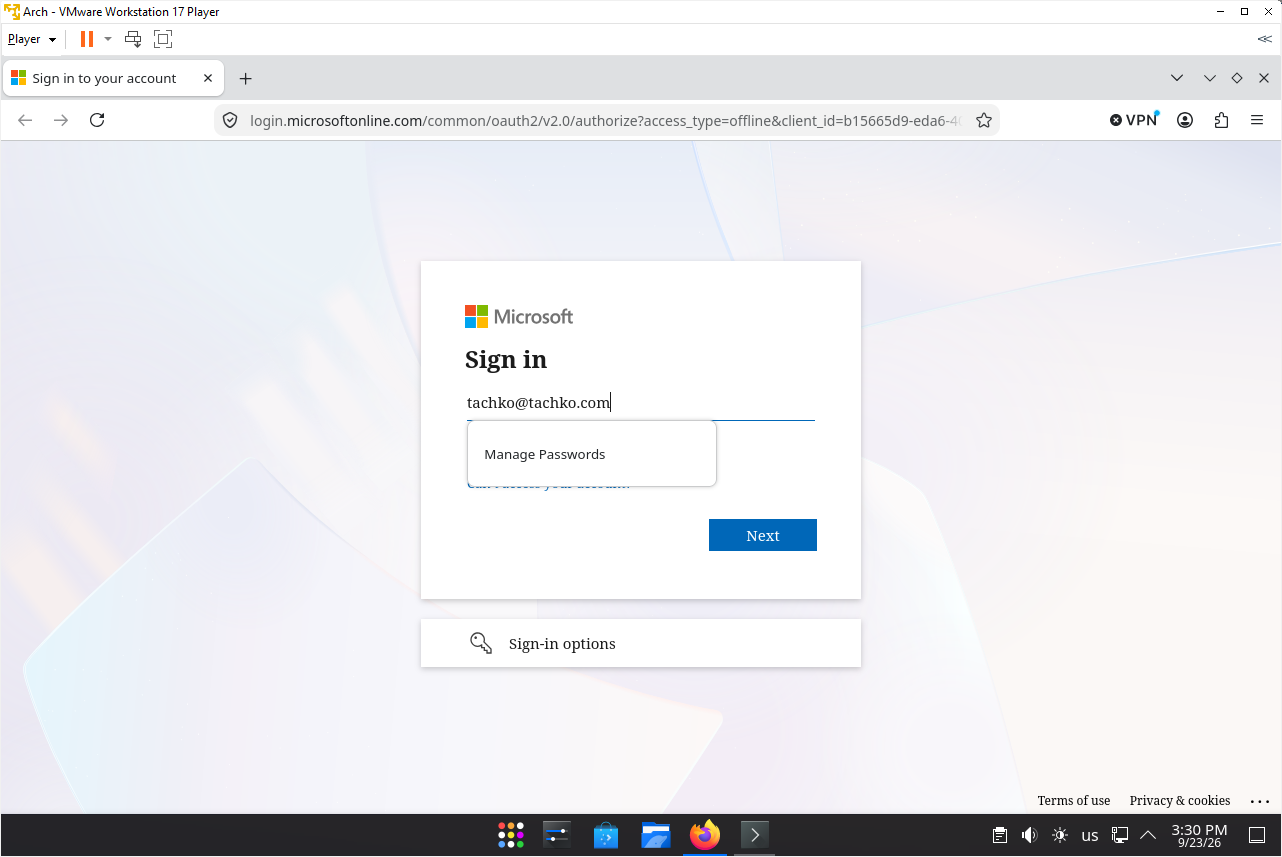Open the application launcher
The height and width of the screenshot is (857, 1282).
[x=511, y=835]
